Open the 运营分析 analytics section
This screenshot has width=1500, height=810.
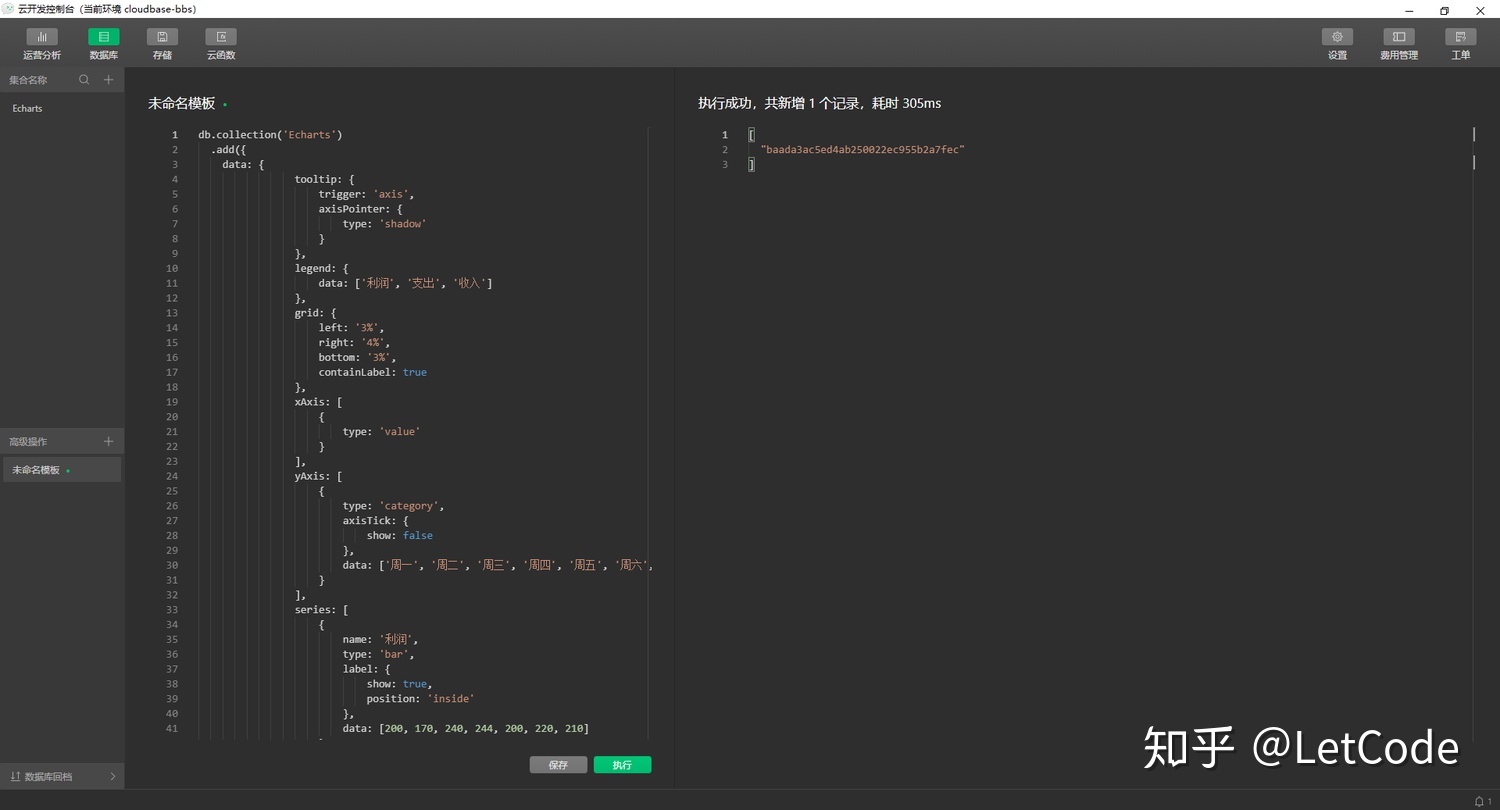(x=42, y=44)
